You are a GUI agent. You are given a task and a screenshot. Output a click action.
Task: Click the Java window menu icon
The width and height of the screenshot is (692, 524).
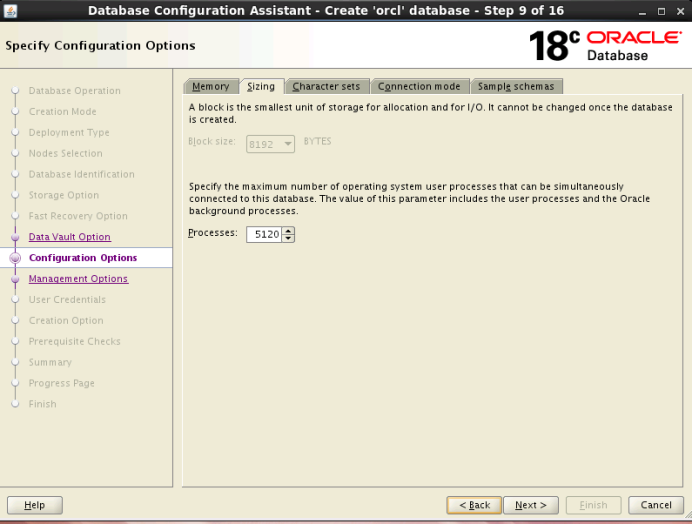coord(10,11)
